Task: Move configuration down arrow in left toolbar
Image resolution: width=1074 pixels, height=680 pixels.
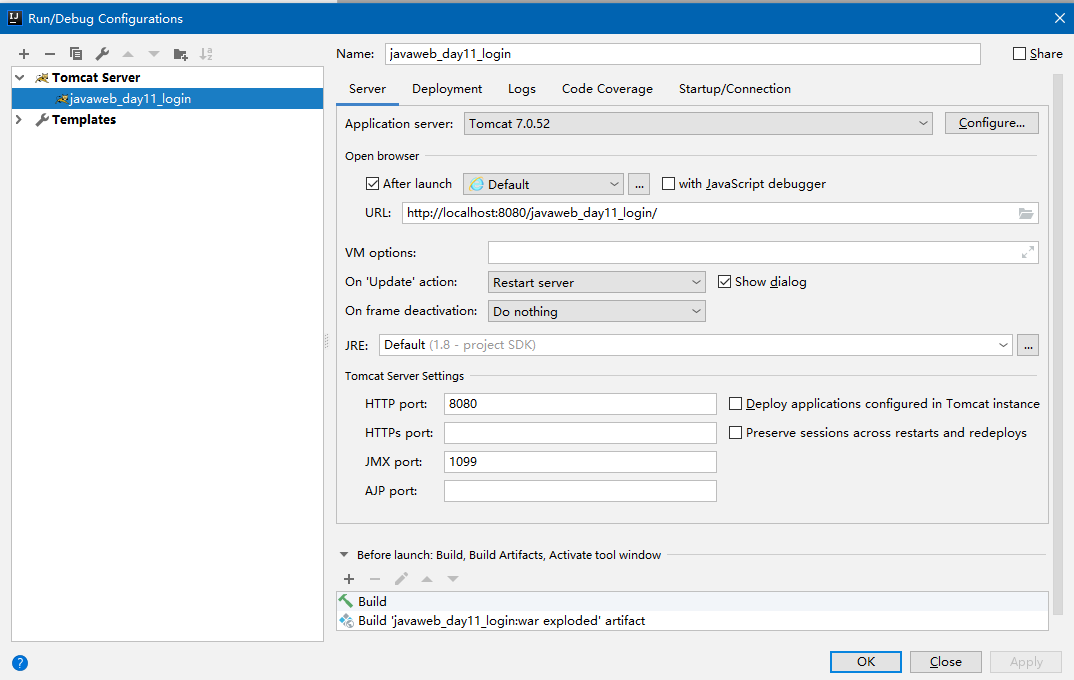Action: coord(154,54)
